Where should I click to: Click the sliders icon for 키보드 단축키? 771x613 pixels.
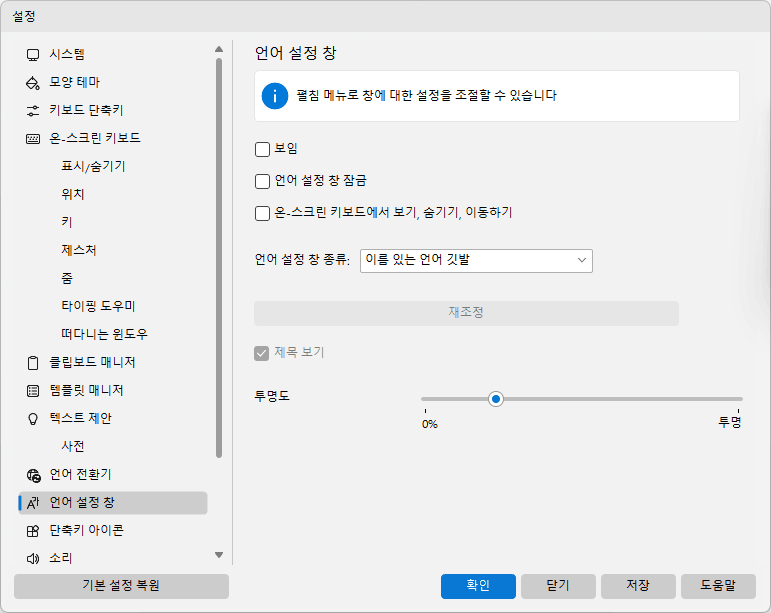[33, 111]
